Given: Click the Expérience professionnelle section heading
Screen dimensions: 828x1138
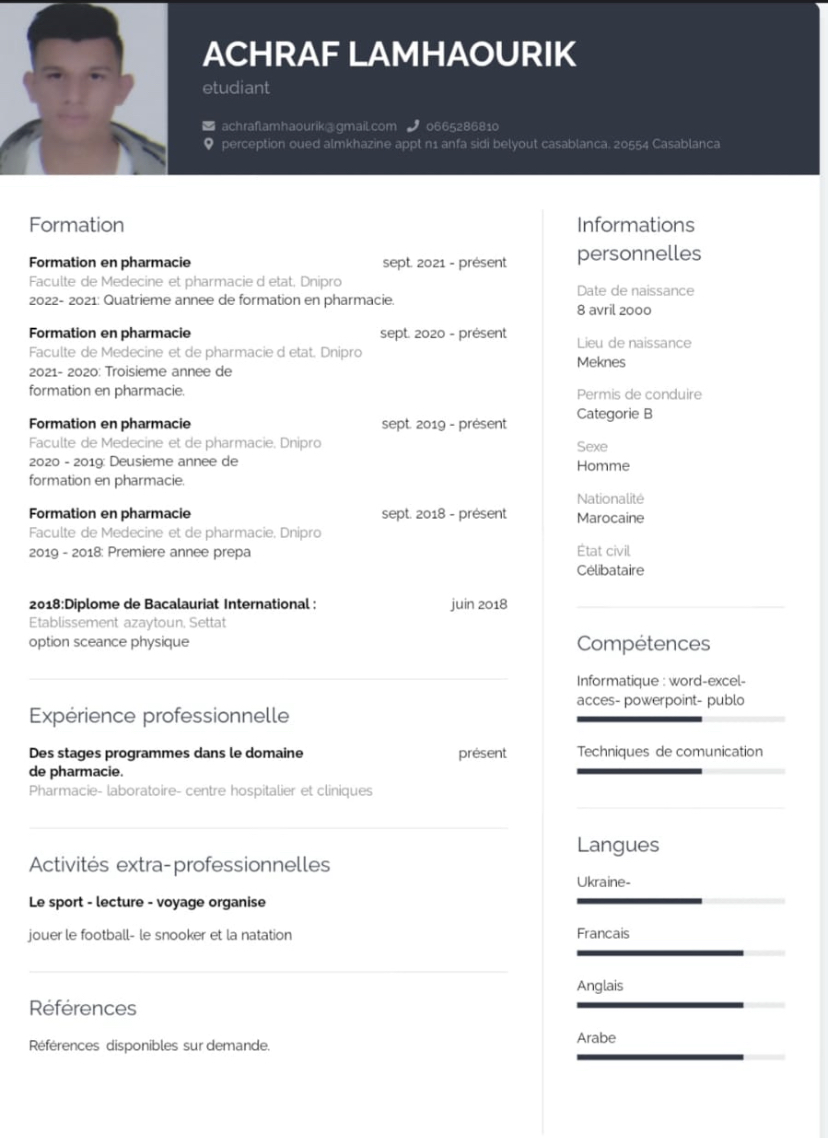Looking at the screenshot, I should (159, 716).
